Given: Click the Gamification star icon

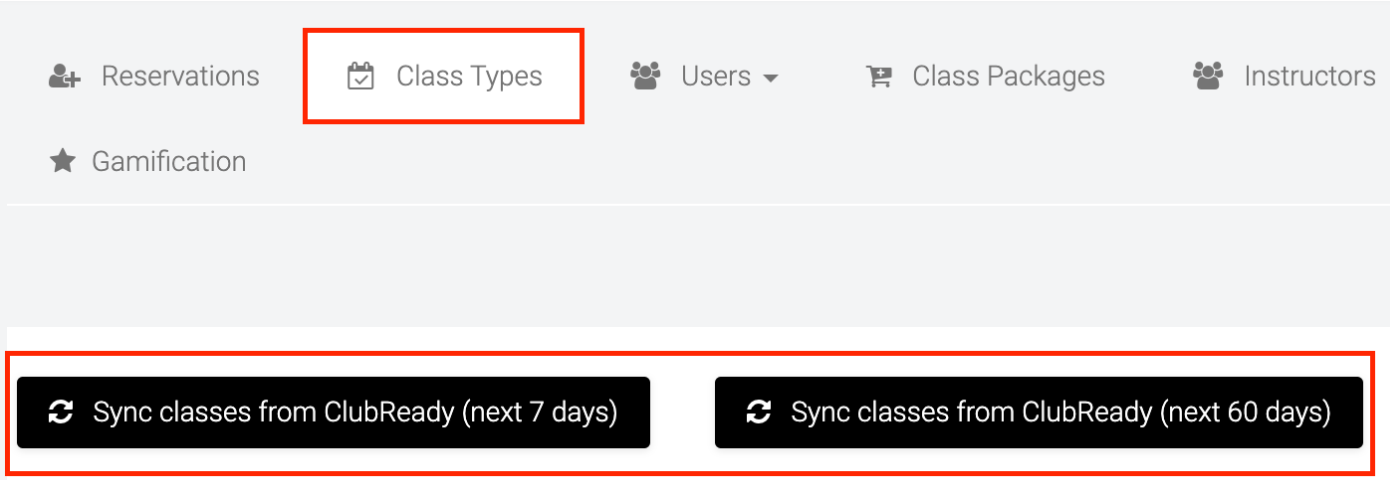Looking at the screenshot, I should [x=63, y=161].
